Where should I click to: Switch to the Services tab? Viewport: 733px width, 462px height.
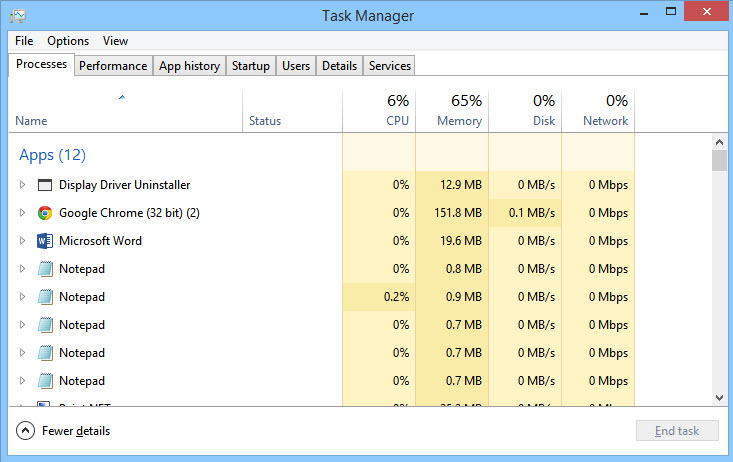[x=390, y=66]
